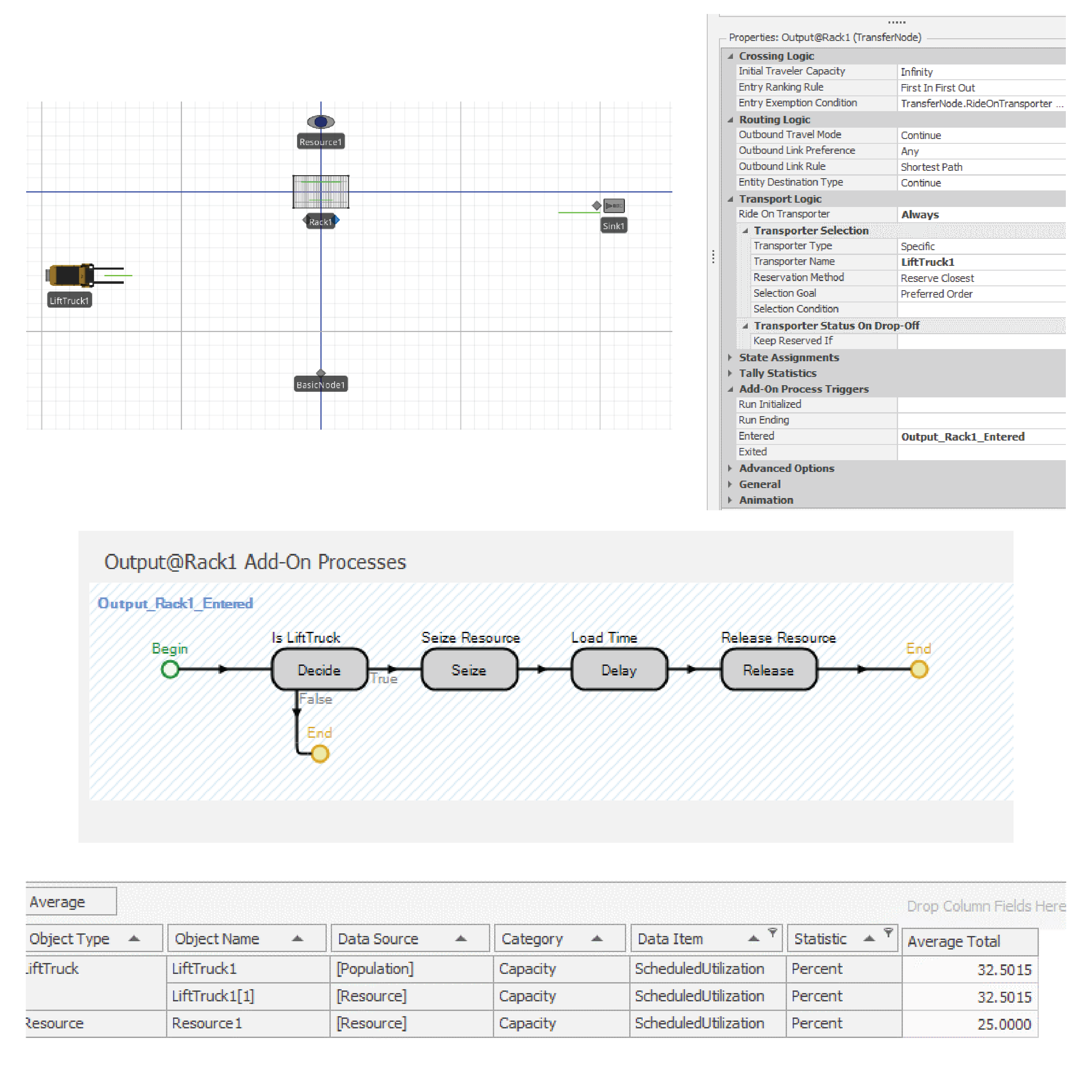The width and height of the screenshot is (1092, 1092).
Task: Expand the Advanced Options section
Action: [x=730, y=468]
